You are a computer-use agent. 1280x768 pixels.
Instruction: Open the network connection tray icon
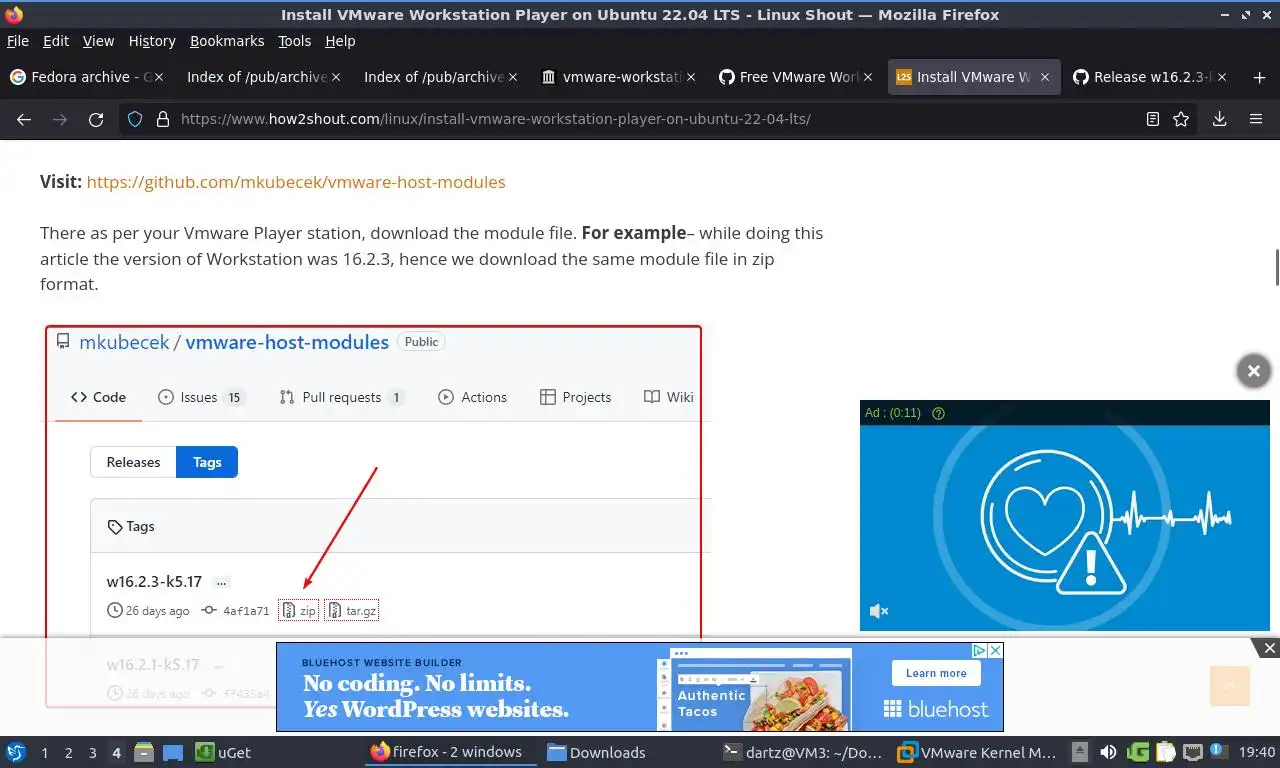(1193, 752)
